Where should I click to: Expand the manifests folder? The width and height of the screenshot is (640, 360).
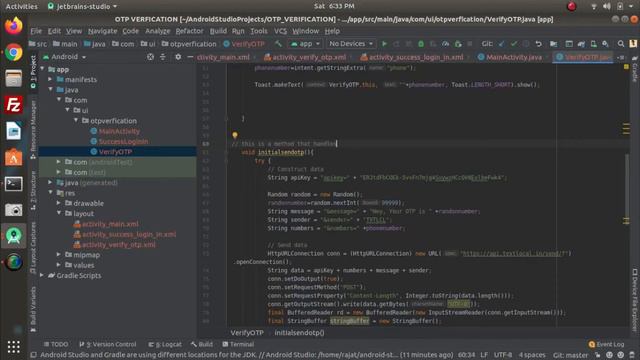50,79
